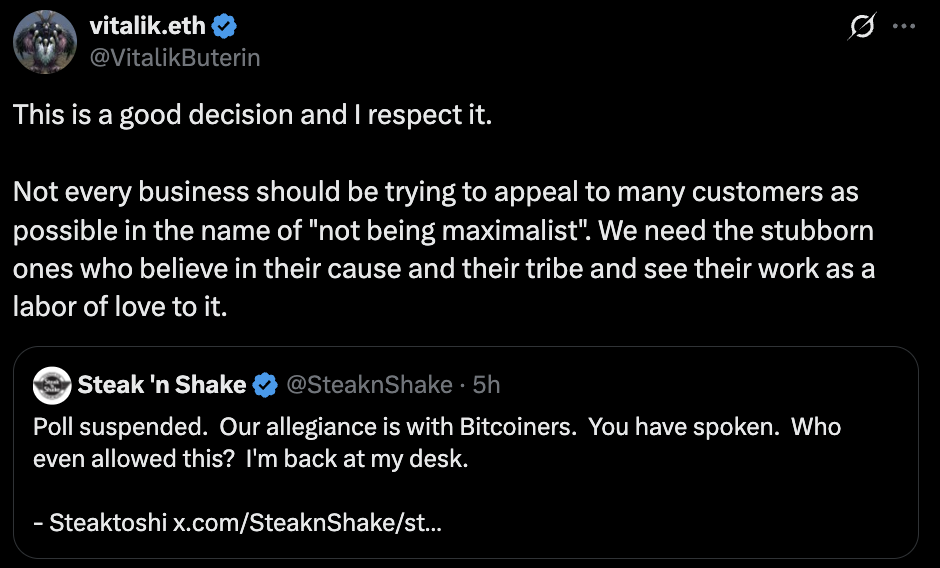This screenshot has width=940, height=568.
Task: Click the Steak 'n Shake round avatar
Action: 50,384
